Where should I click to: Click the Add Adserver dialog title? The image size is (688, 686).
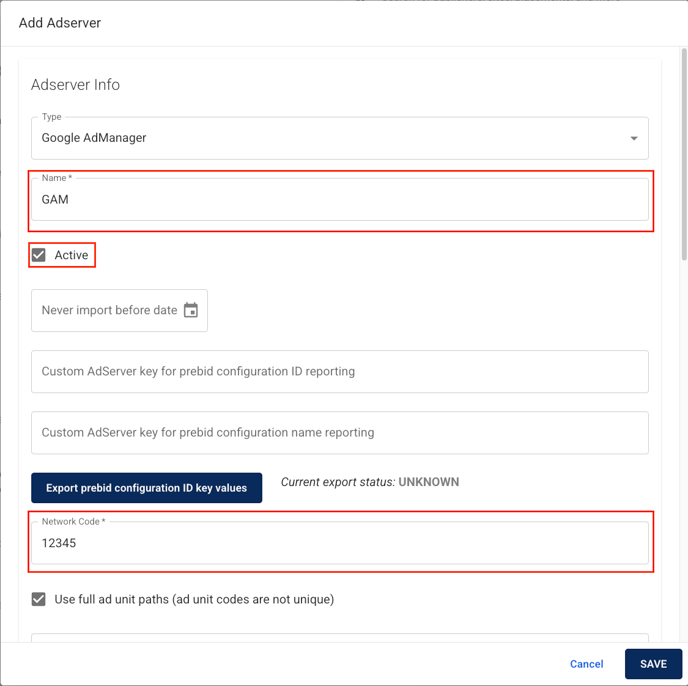tap(60, 23)
